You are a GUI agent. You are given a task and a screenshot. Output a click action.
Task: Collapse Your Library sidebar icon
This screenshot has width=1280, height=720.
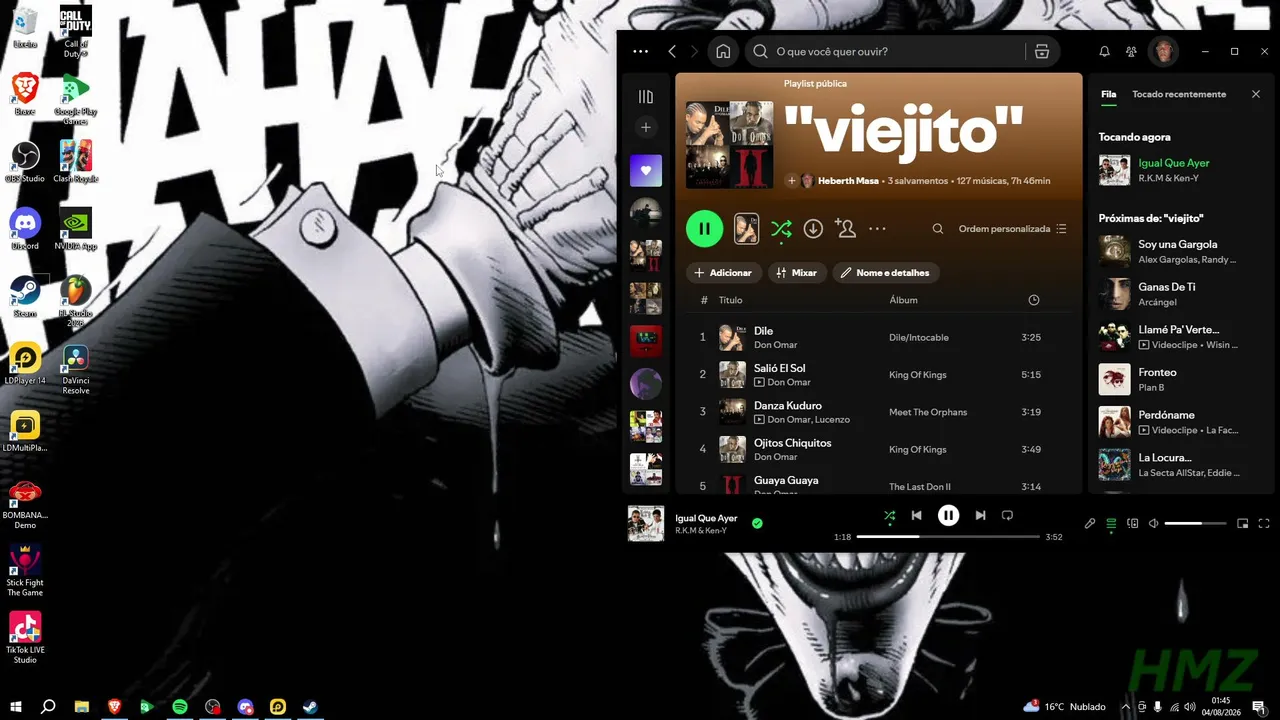click(x=646, y=97)
